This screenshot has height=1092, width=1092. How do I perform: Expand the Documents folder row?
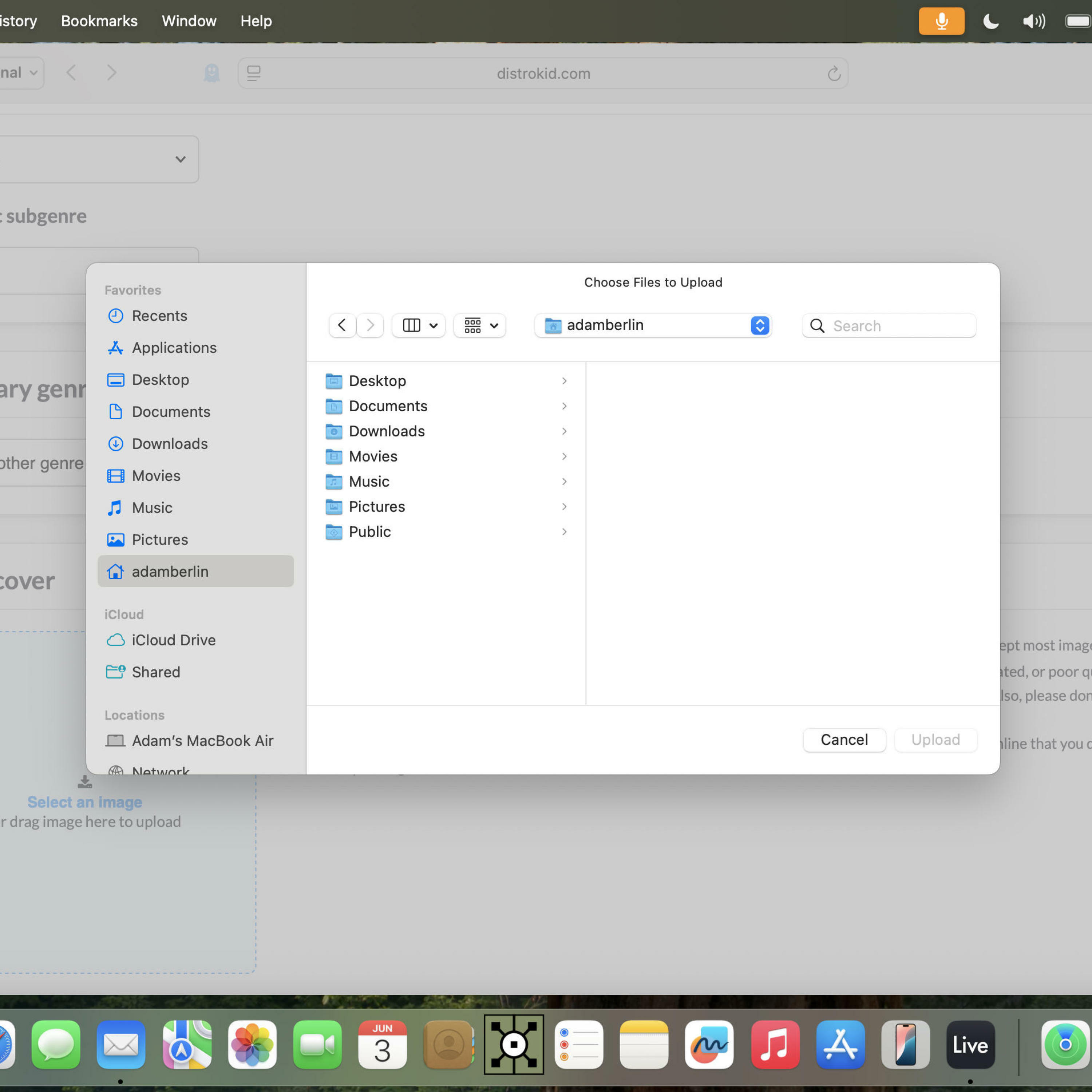(564, 406)
